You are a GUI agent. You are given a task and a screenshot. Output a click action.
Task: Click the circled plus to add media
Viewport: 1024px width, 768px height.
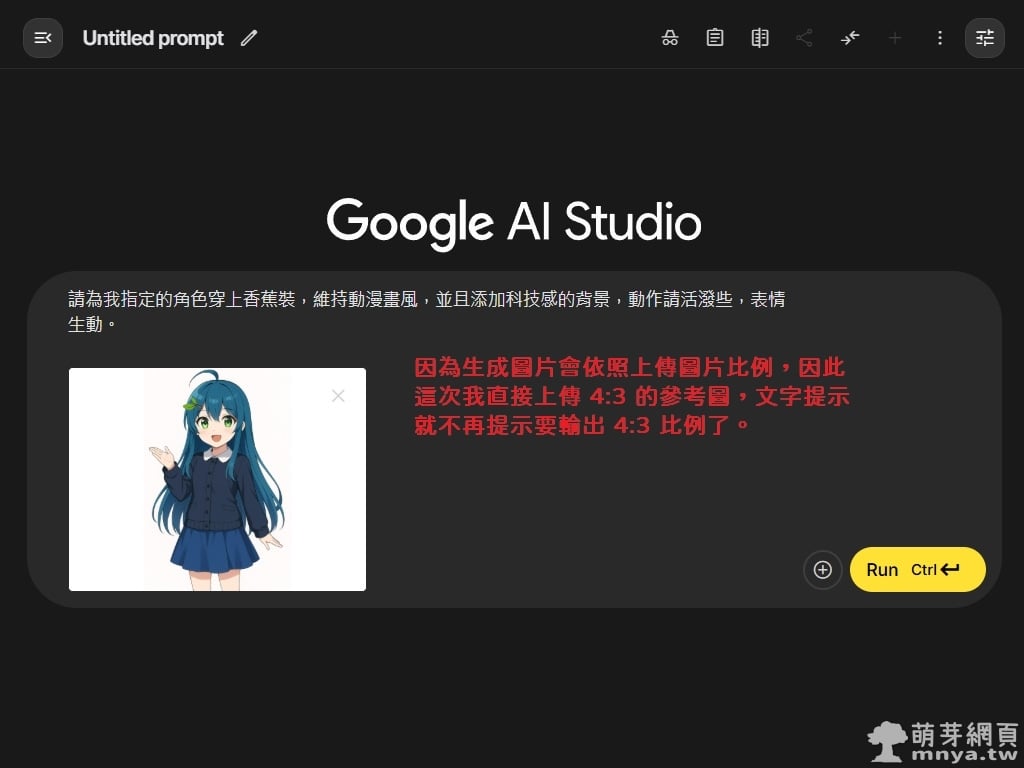(x=823, y=570)
